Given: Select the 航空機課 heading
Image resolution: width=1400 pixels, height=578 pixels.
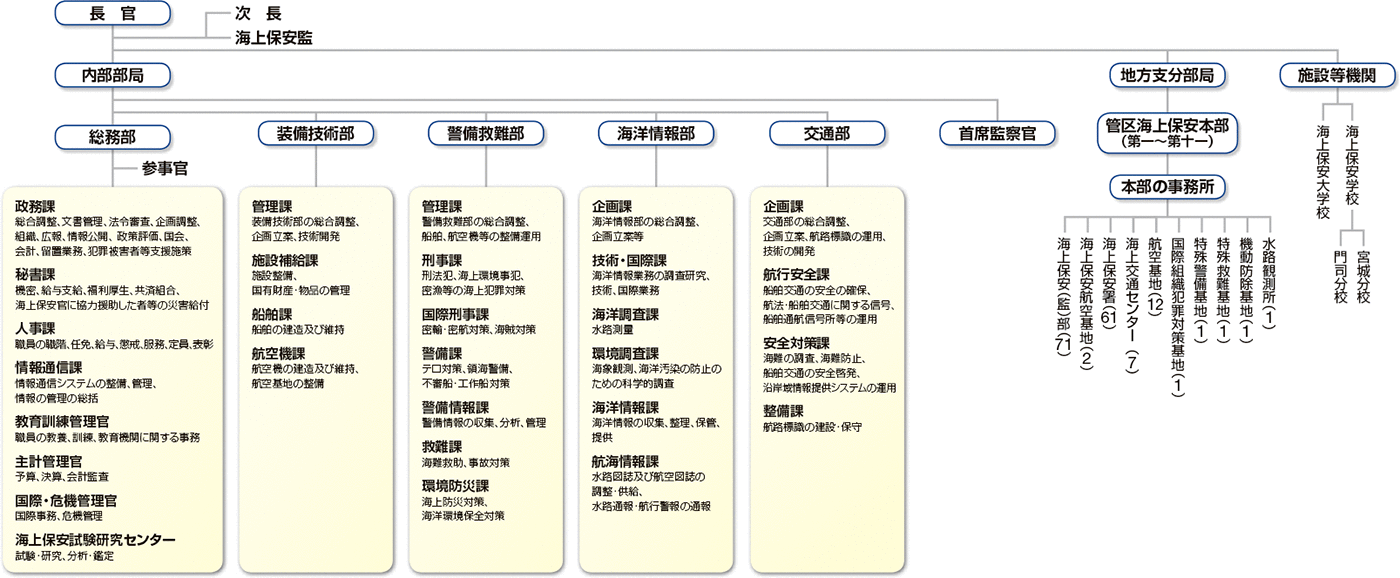Looking at the screenshot, I should coord(278,354).
